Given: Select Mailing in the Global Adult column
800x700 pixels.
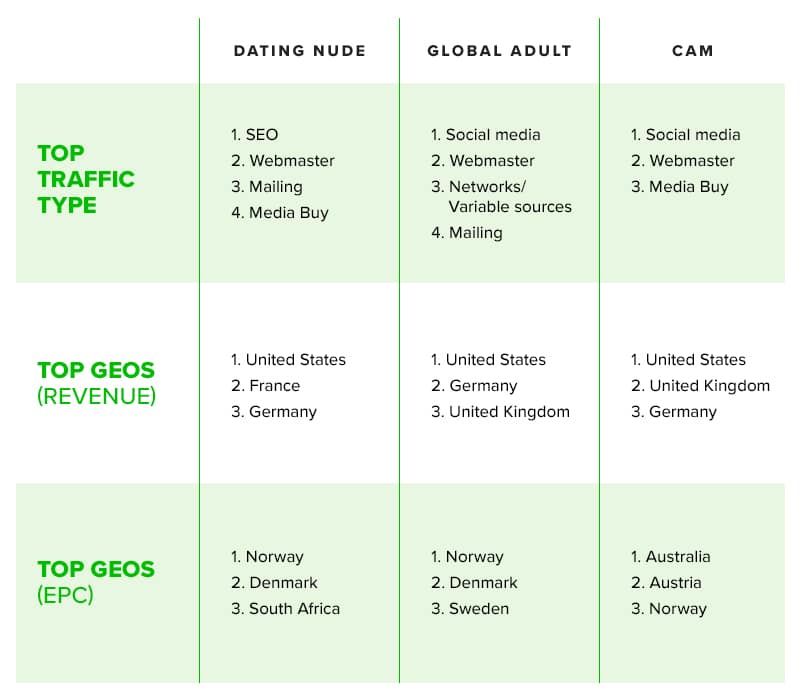Looking at the screenshot, I should click(475, 233).
